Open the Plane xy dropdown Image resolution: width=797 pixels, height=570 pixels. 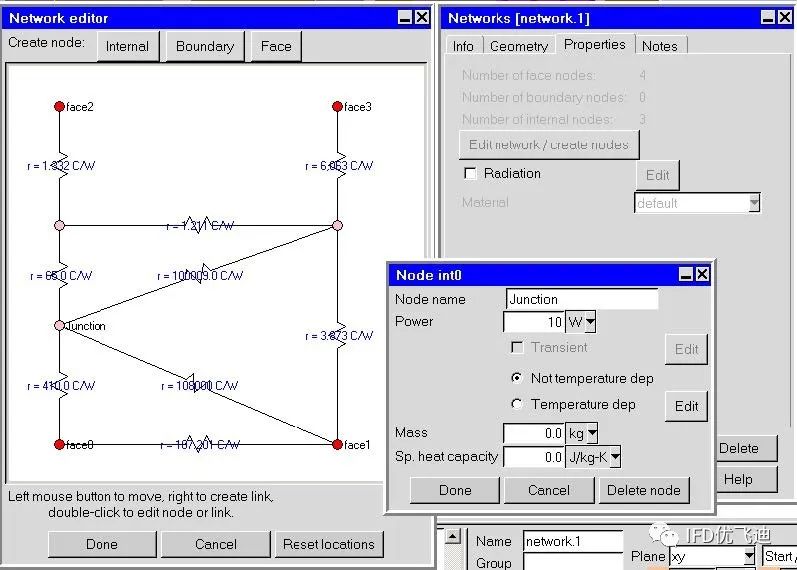[749, 556]
